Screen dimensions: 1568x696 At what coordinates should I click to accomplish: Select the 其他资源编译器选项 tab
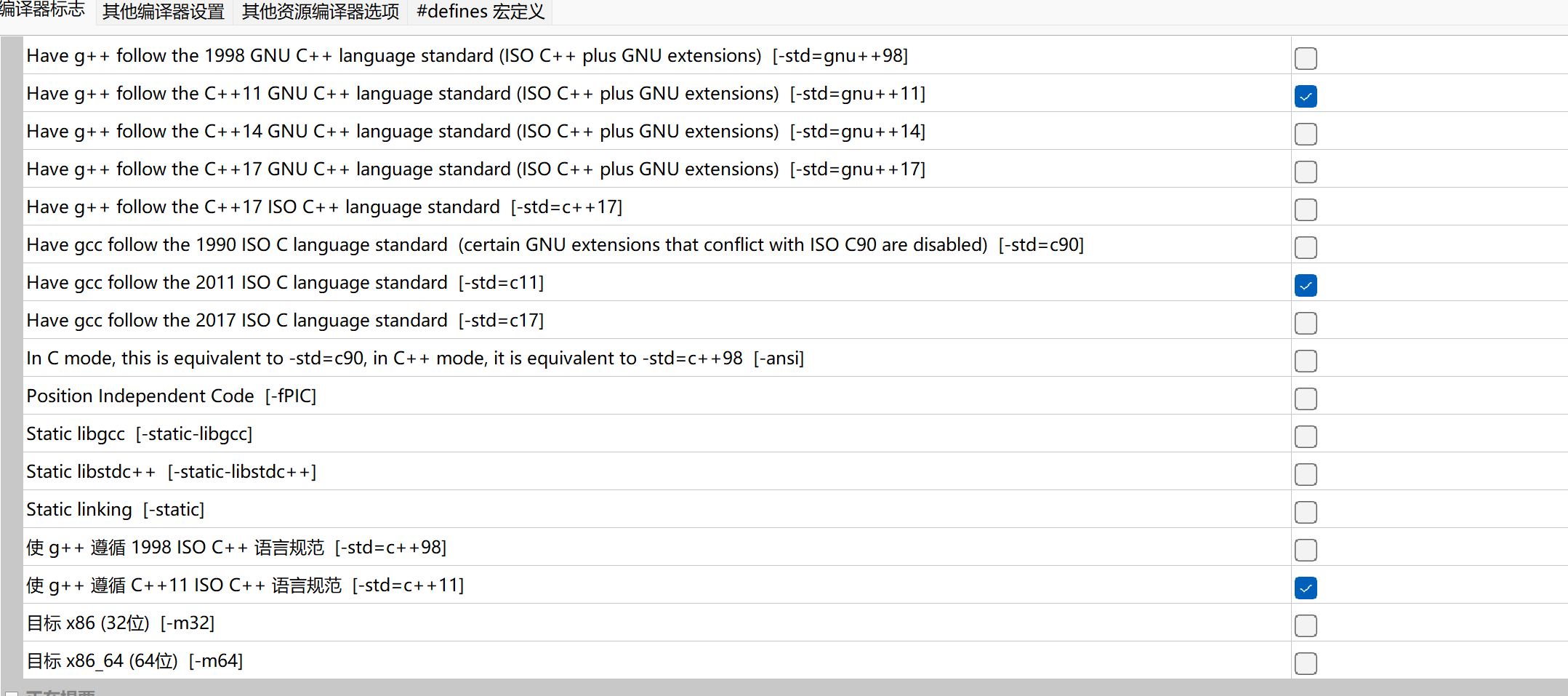320,12
